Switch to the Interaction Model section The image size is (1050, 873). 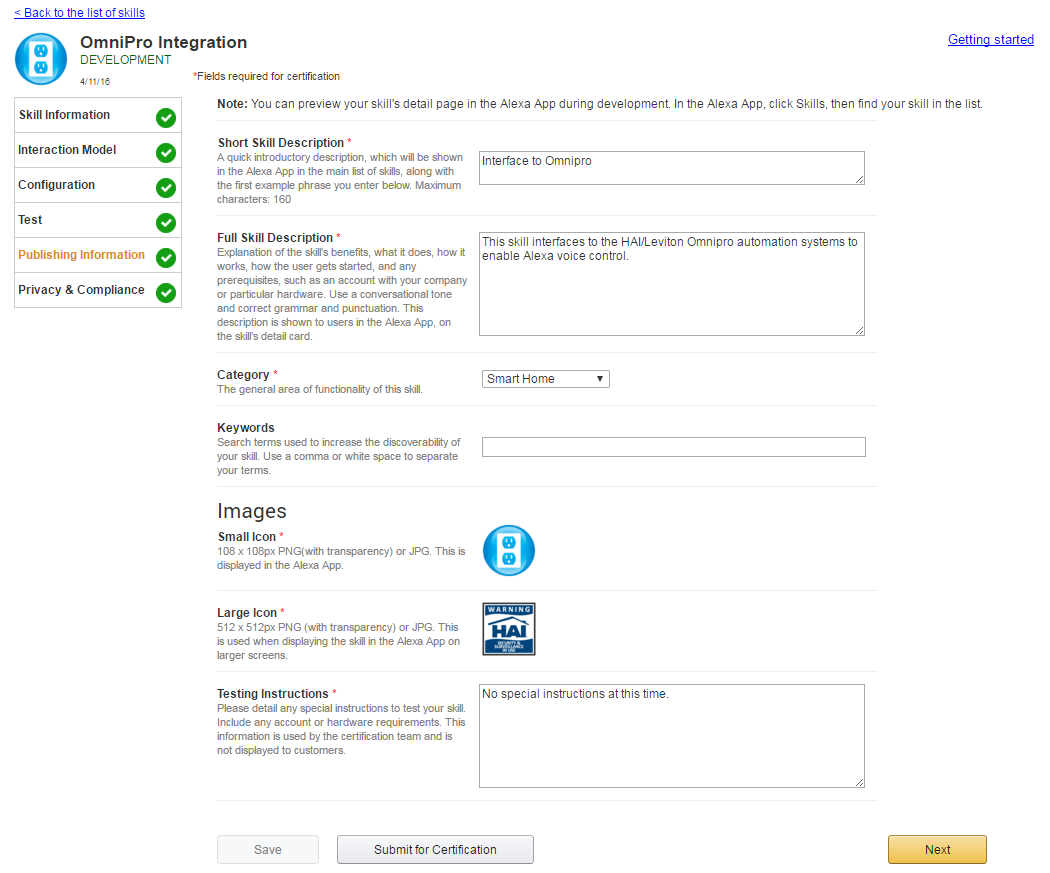point(67,150)
